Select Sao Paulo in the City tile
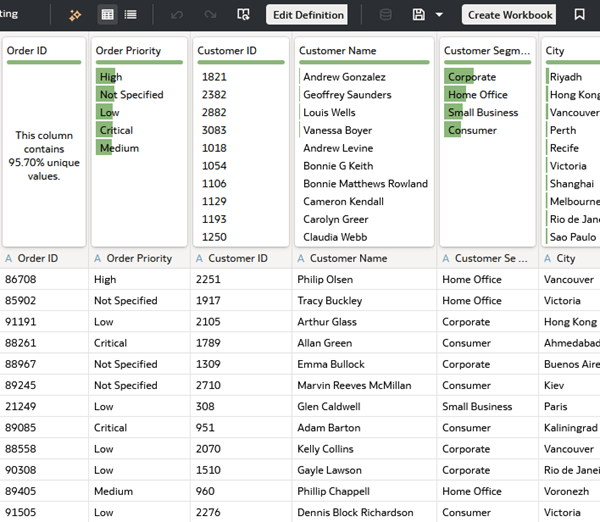This screenshot has height=522, width=600. coord(572,237)
